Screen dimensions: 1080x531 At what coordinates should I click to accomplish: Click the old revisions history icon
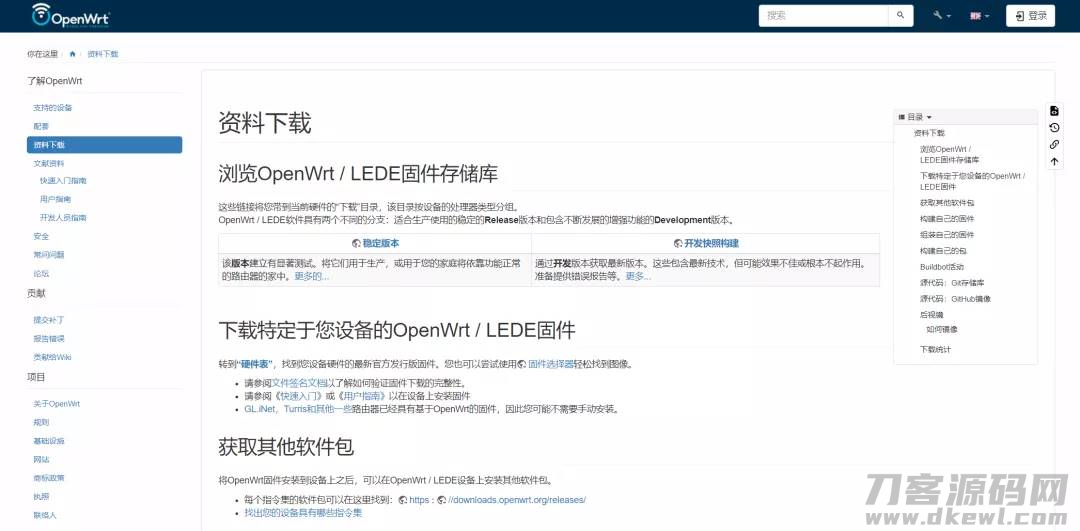point(1054,127)
